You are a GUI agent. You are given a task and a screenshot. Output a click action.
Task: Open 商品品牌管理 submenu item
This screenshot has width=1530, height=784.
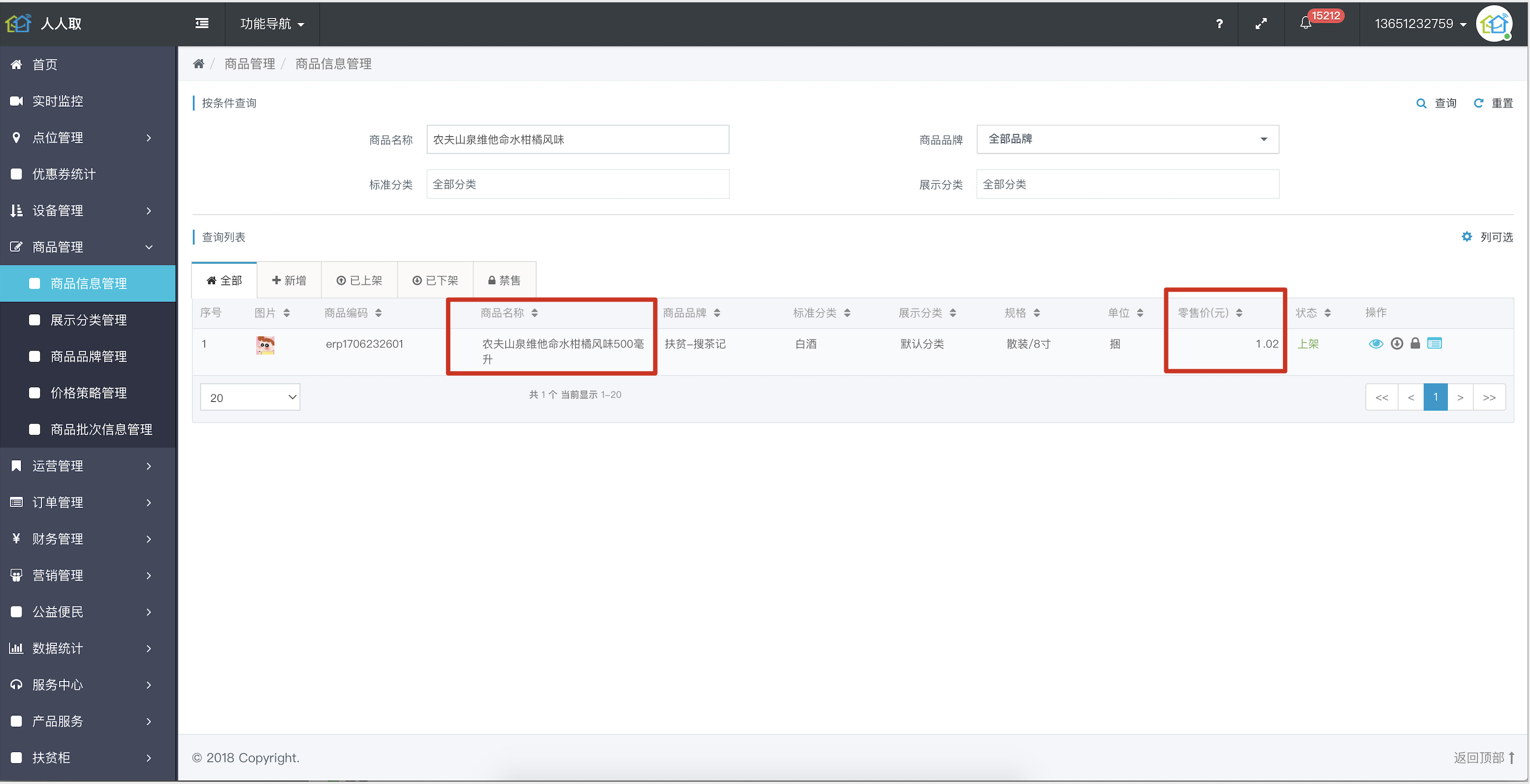point(88,357)
